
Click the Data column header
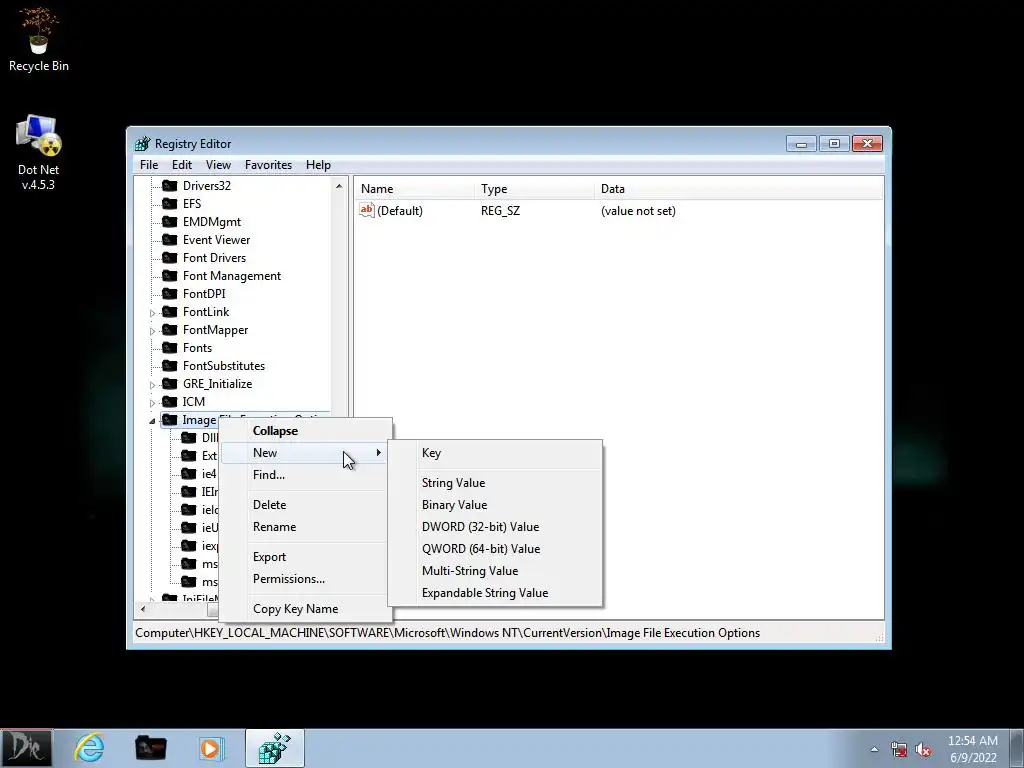(739, 189)
